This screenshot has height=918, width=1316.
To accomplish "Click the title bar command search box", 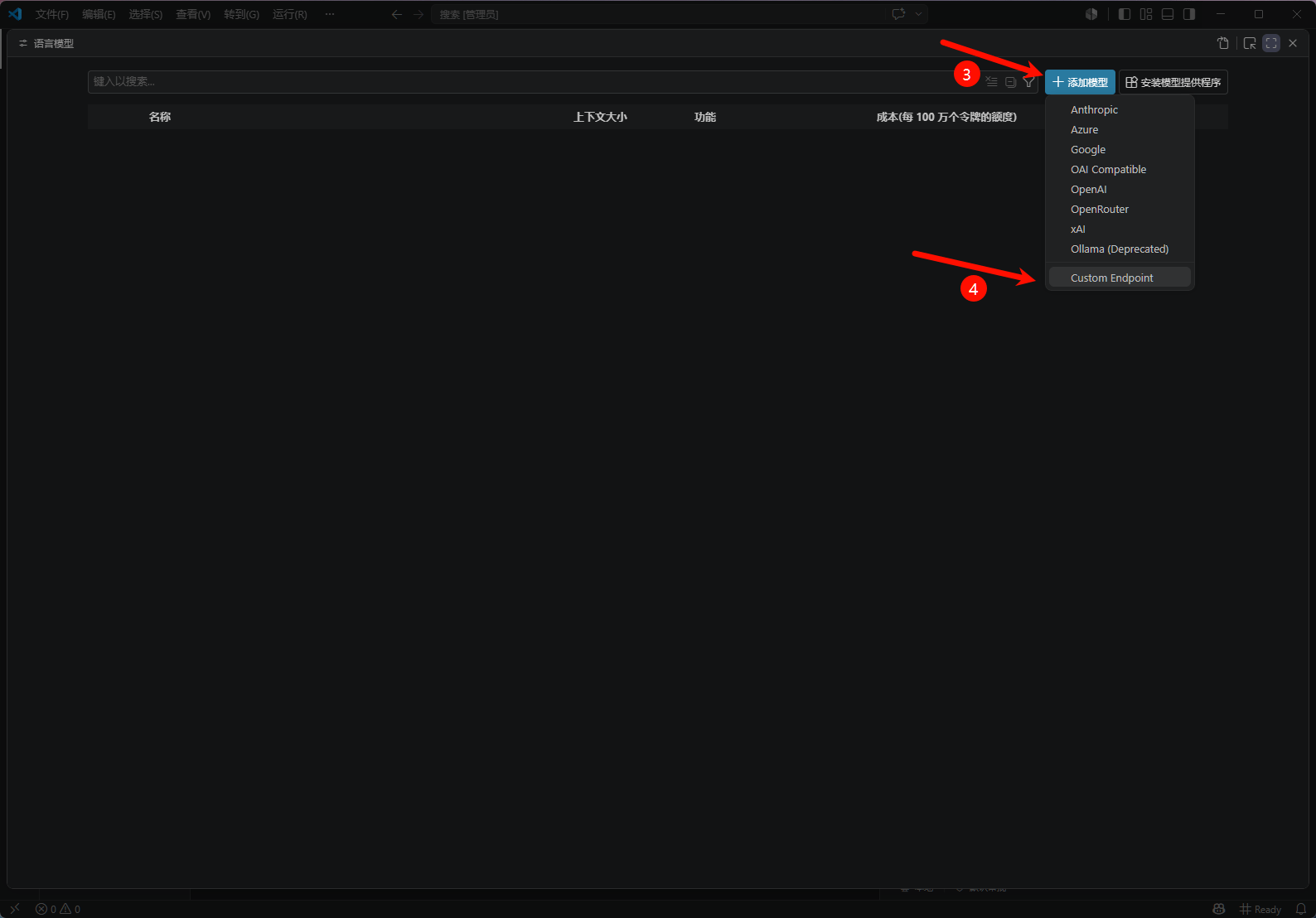I will click(x=657, y=14).
